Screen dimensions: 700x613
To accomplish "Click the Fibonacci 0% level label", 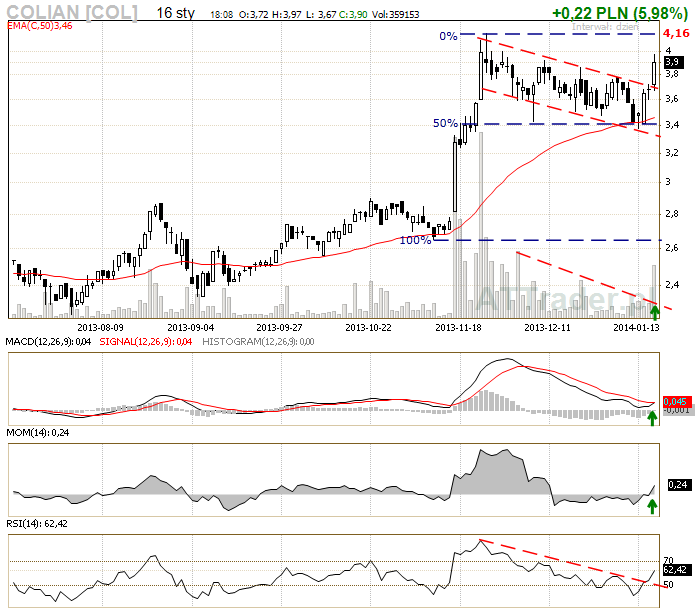I will (x=448, y=36).
